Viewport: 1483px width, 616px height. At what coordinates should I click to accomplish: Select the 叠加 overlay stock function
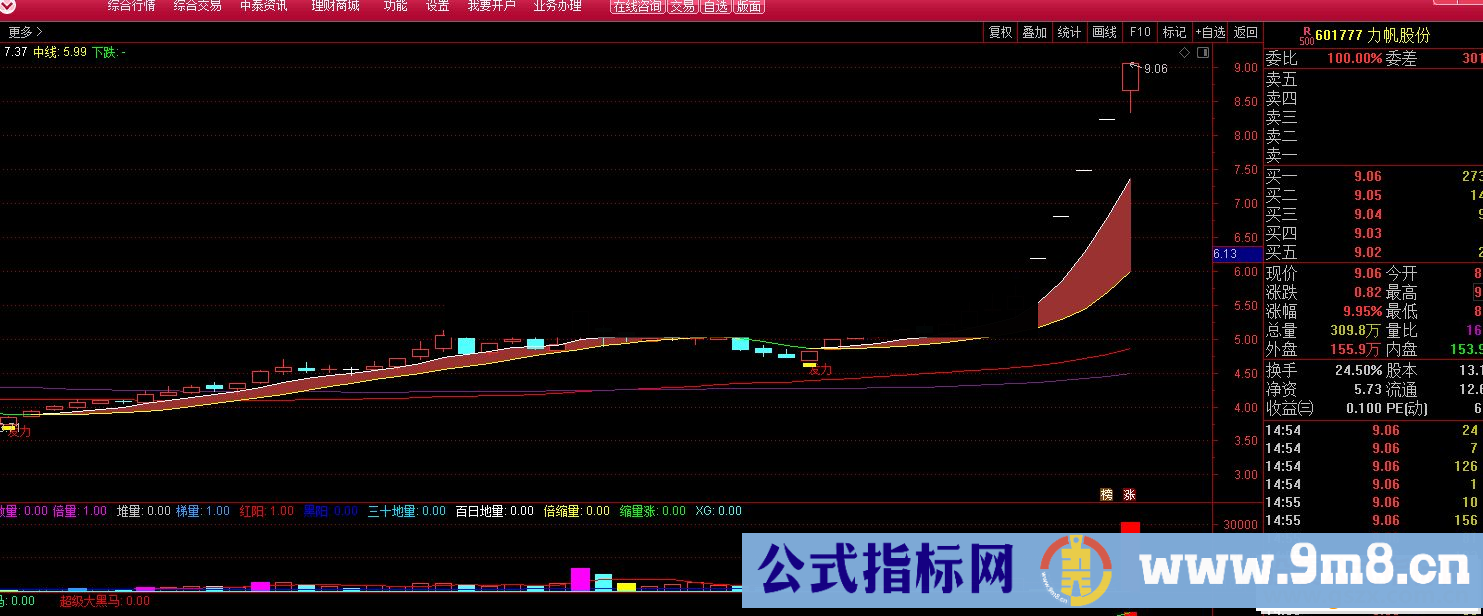[1035, 32]
